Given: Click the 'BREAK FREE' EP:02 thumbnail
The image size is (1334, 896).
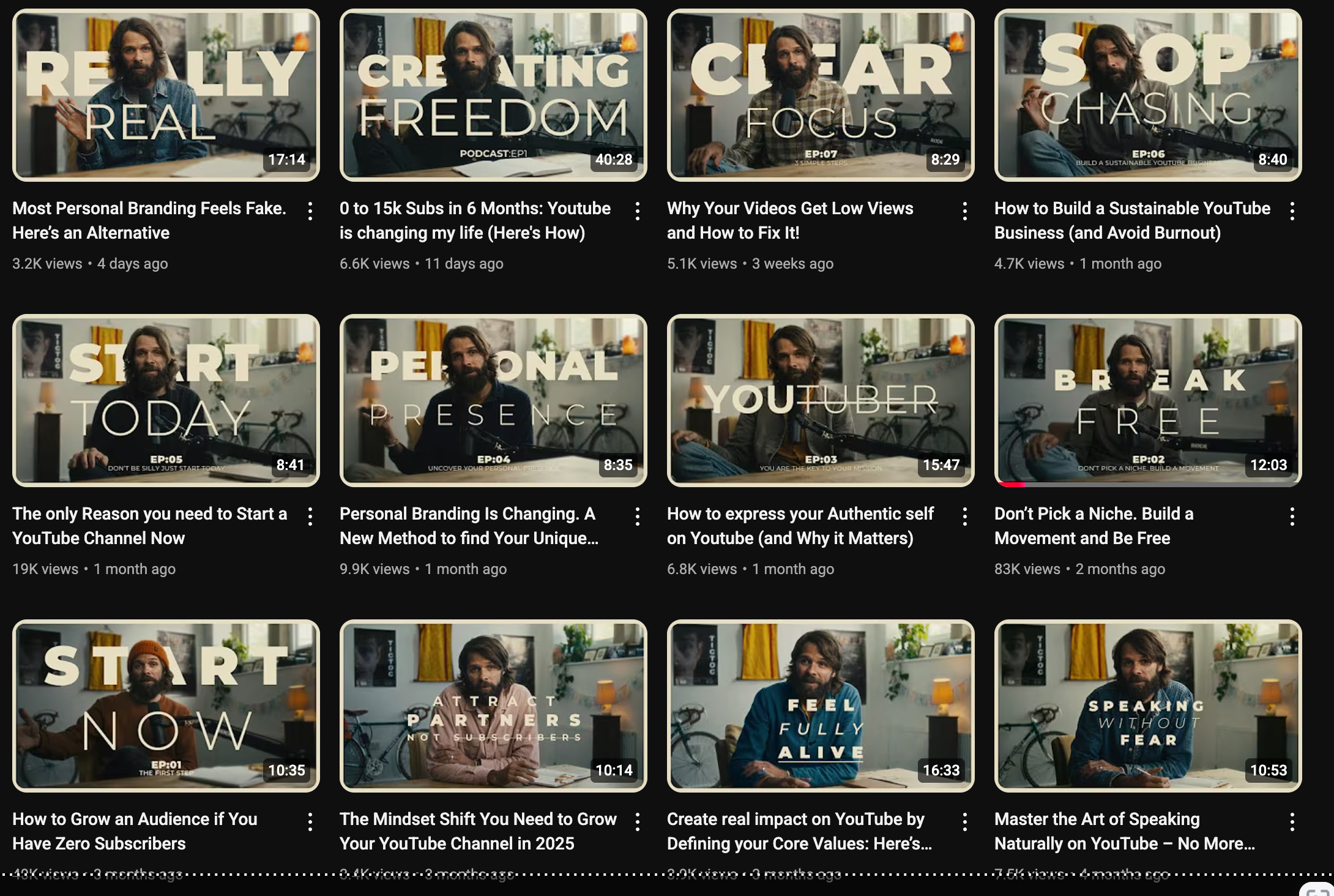Looking at the screenshot, I should (x=1148, y=400).
